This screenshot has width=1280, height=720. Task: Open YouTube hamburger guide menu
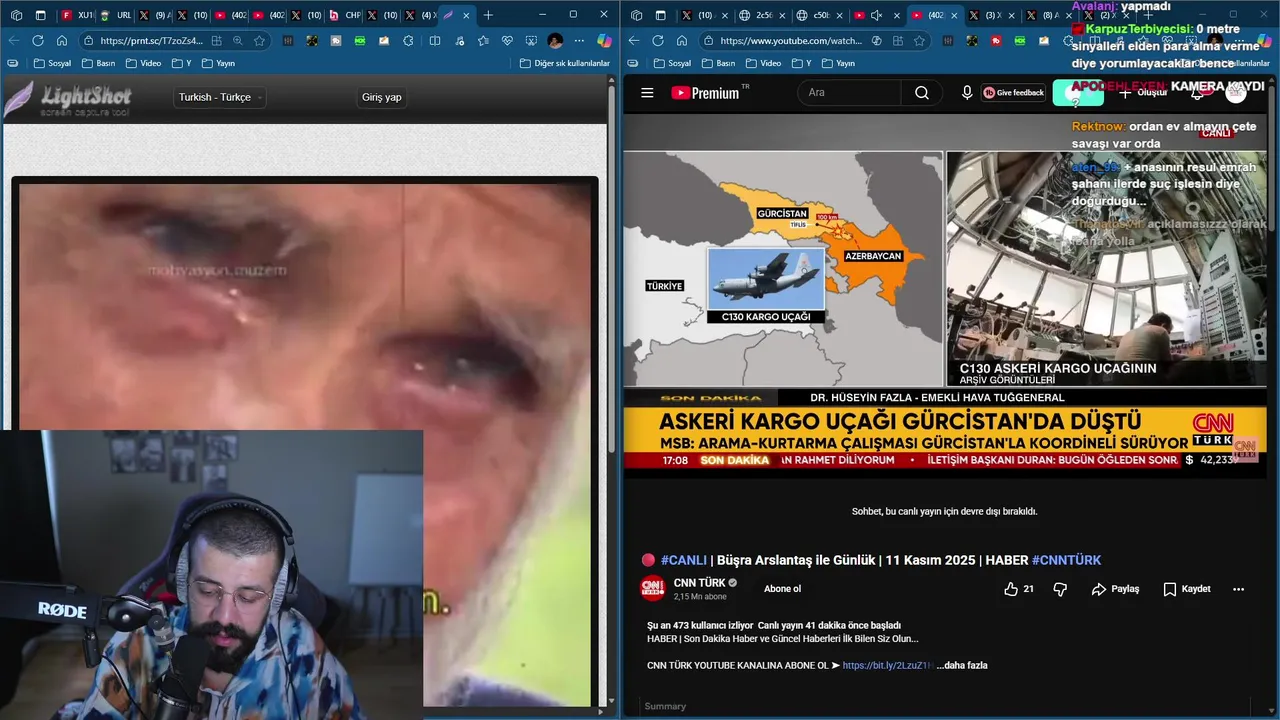point(647,93)
